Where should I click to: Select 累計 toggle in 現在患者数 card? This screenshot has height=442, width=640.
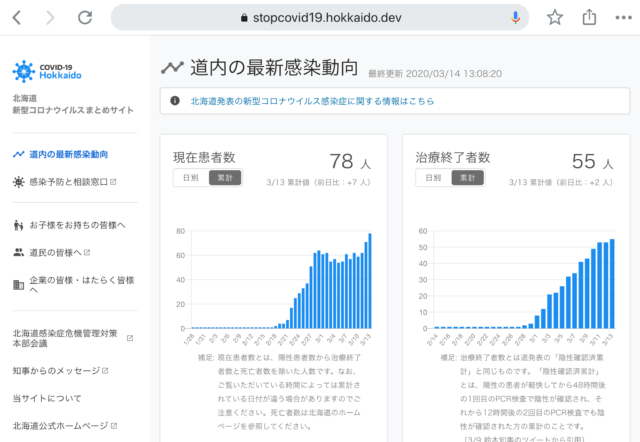click(223, 178)
